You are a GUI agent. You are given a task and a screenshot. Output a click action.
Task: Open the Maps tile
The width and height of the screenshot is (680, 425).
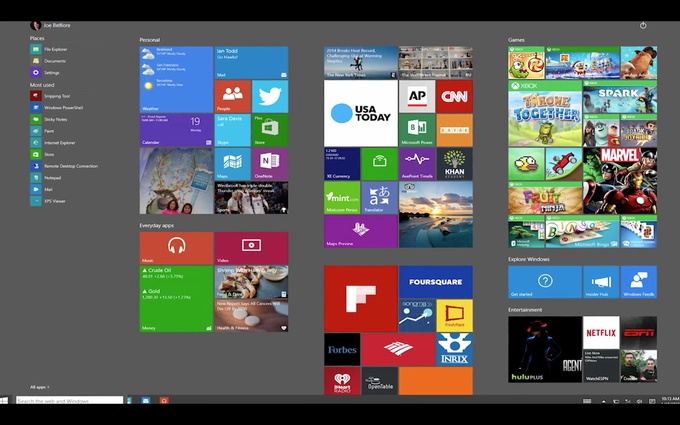[x=232, y=164]
